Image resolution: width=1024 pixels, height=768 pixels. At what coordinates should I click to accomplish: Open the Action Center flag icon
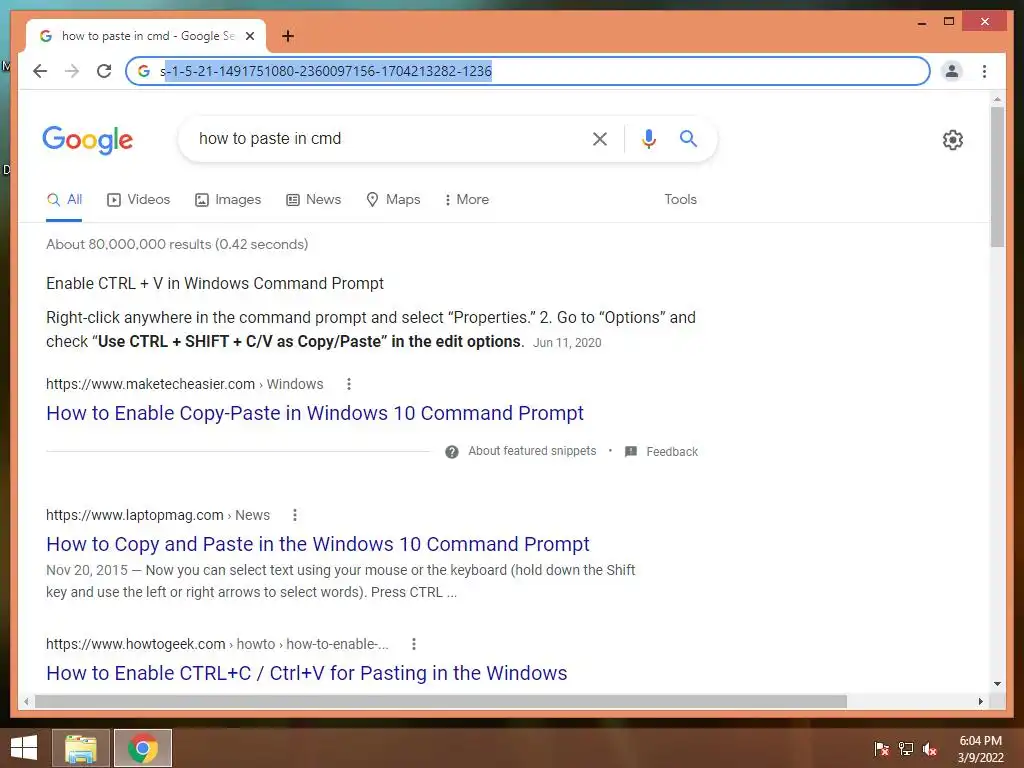882,748
